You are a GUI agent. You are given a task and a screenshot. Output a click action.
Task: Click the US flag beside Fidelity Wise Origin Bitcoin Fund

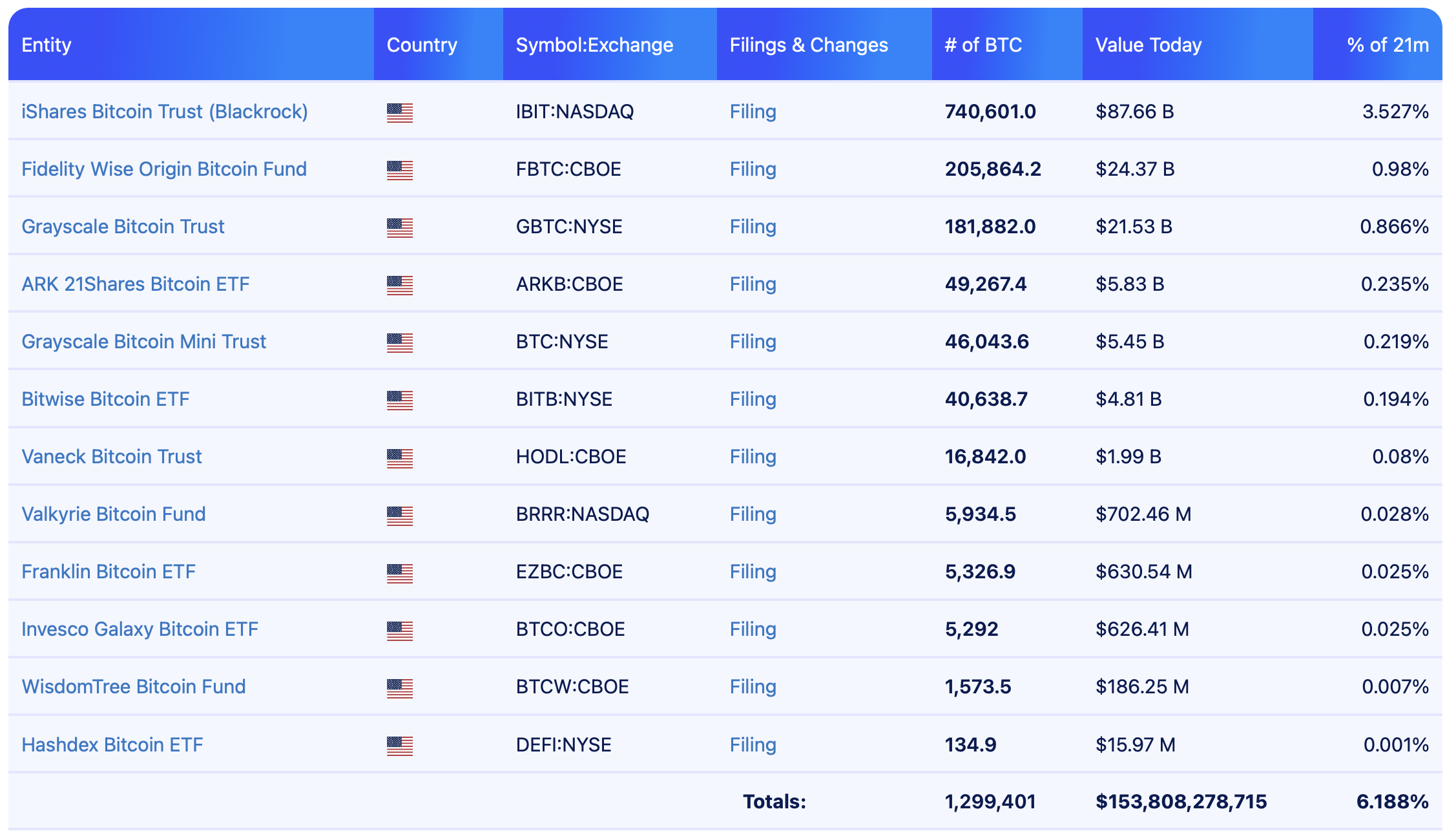point(399,169)
